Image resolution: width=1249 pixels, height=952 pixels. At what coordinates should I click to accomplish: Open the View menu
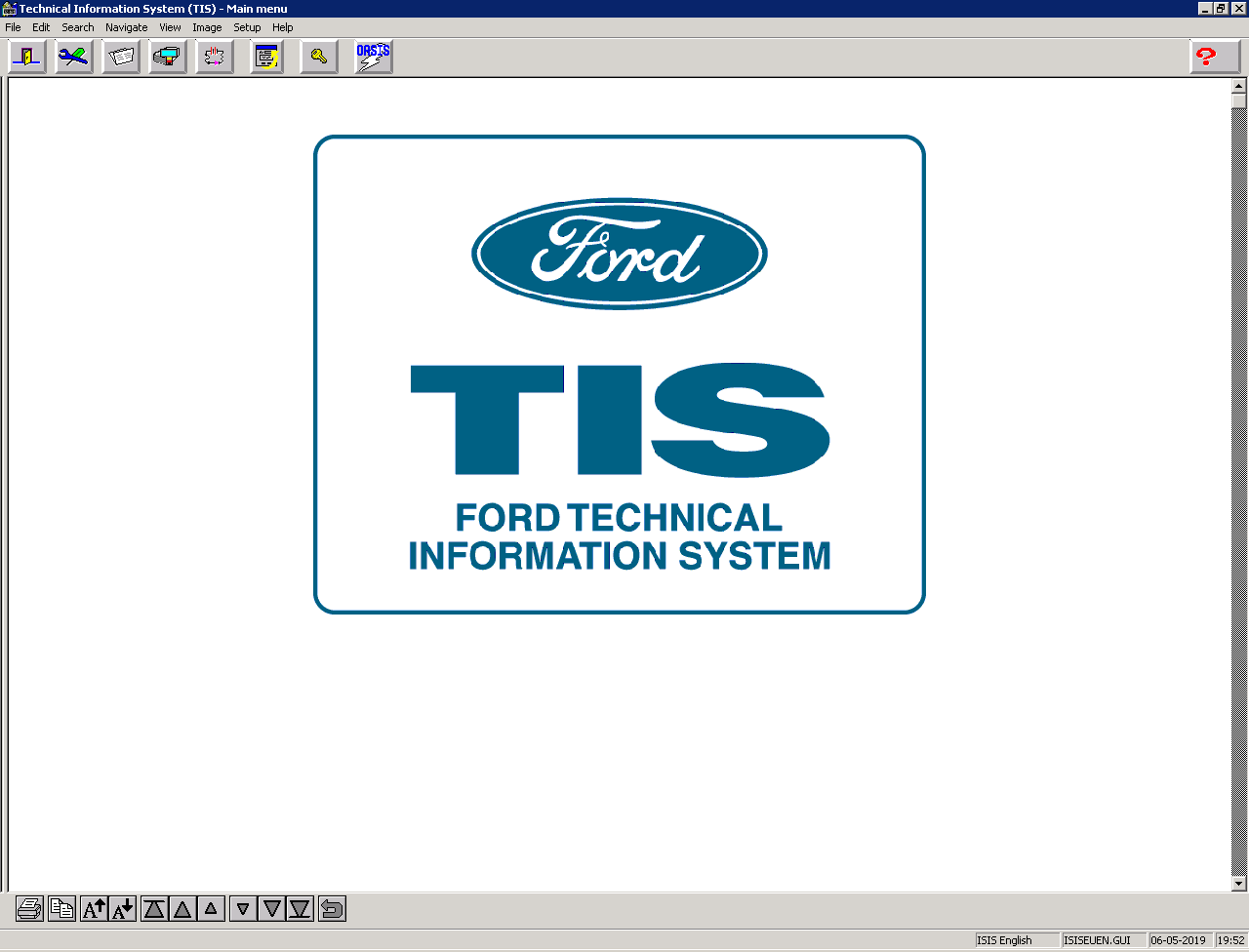pyautogui.click(x=171, y=27)
